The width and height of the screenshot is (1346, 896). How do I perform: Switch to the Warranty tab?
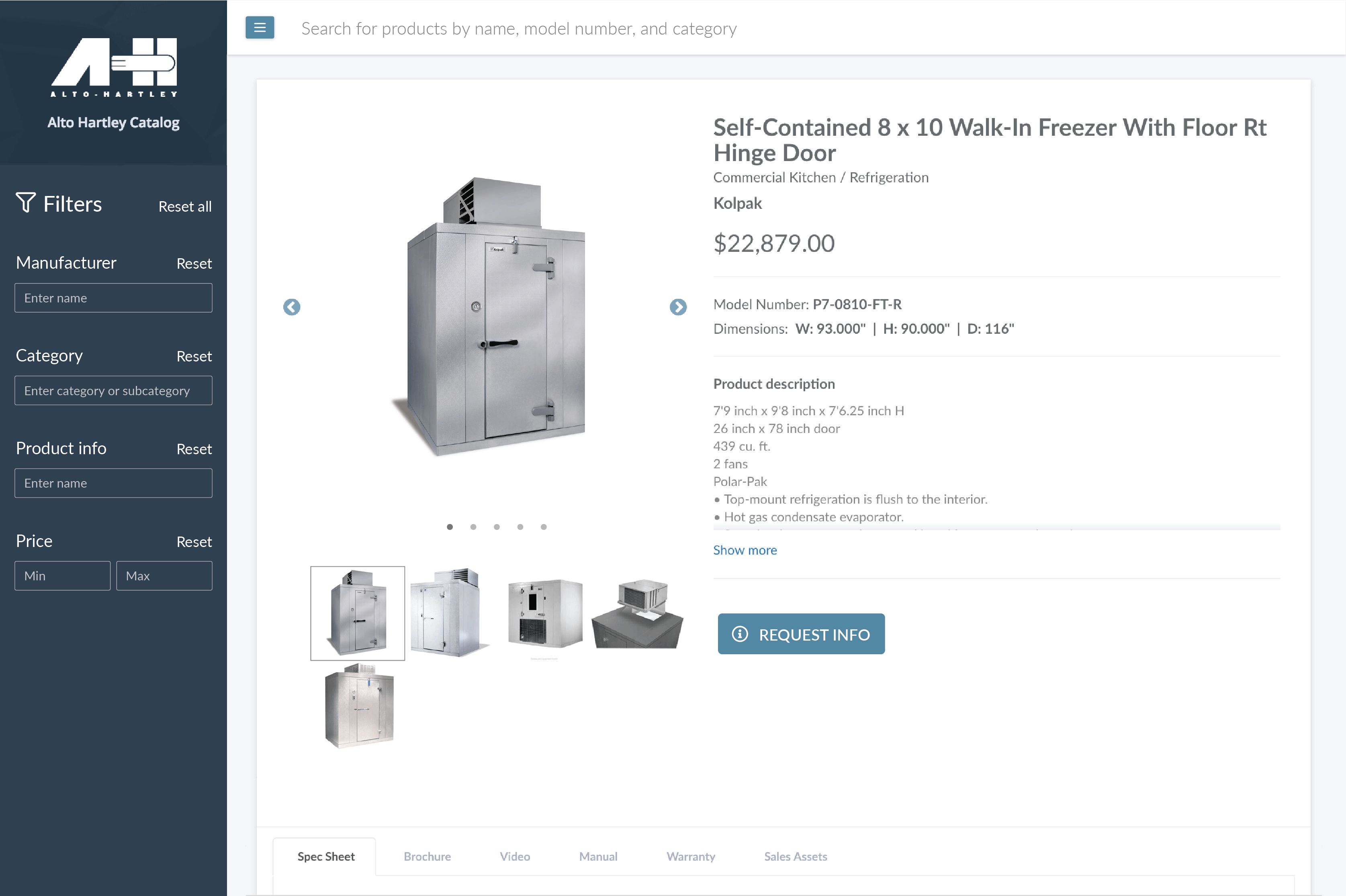point(690,856)
